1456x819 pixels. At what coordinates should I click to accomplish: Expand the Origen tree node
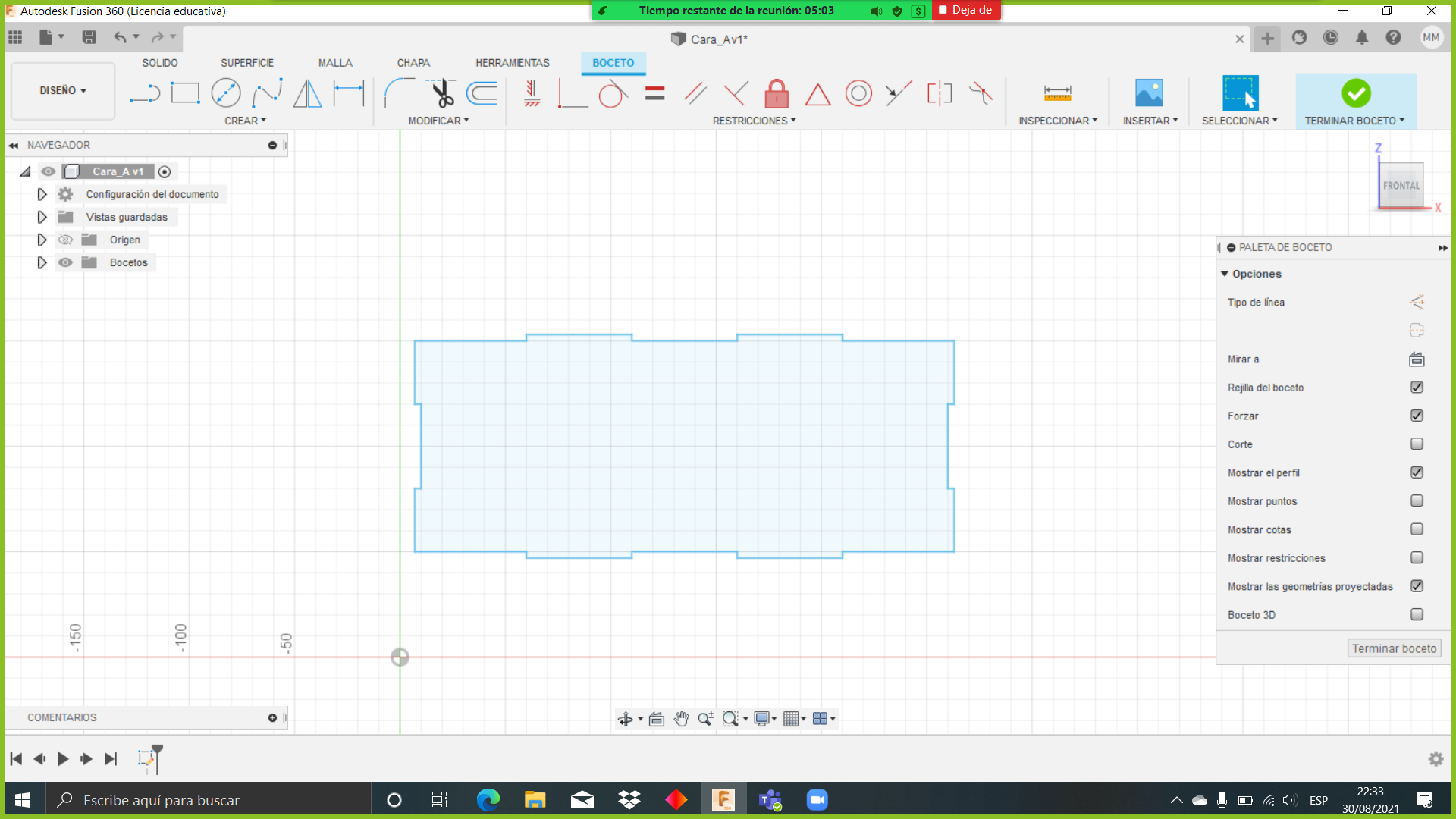coord(42,240)
